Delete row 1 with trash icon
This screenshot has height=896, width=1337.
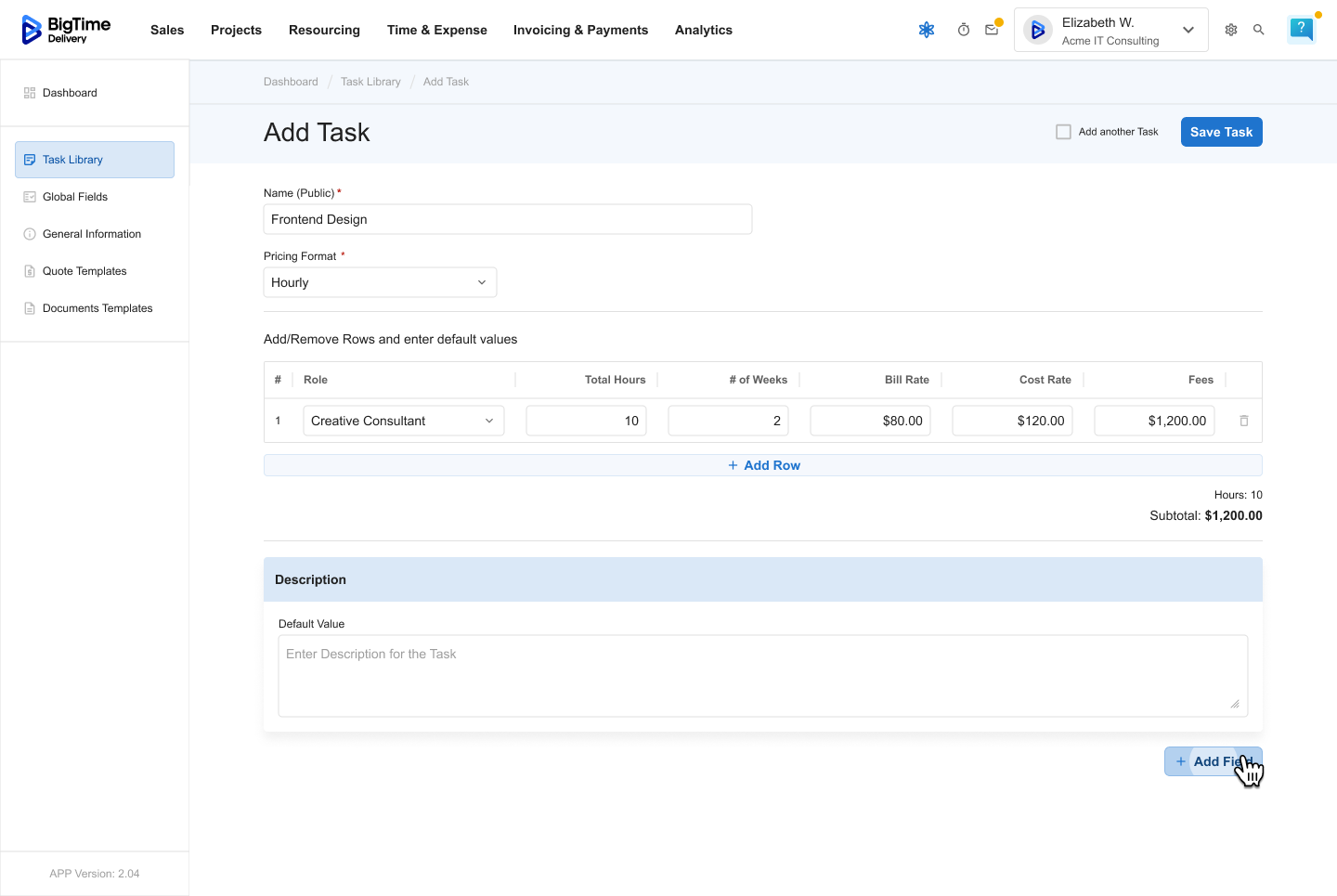(x=1244, y=421)
